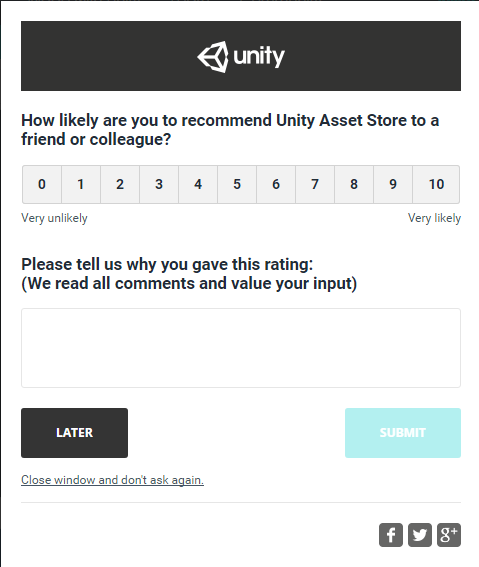Click the Google Plus share icon
This screenshot has width=479, height=567.
point(449,535)
